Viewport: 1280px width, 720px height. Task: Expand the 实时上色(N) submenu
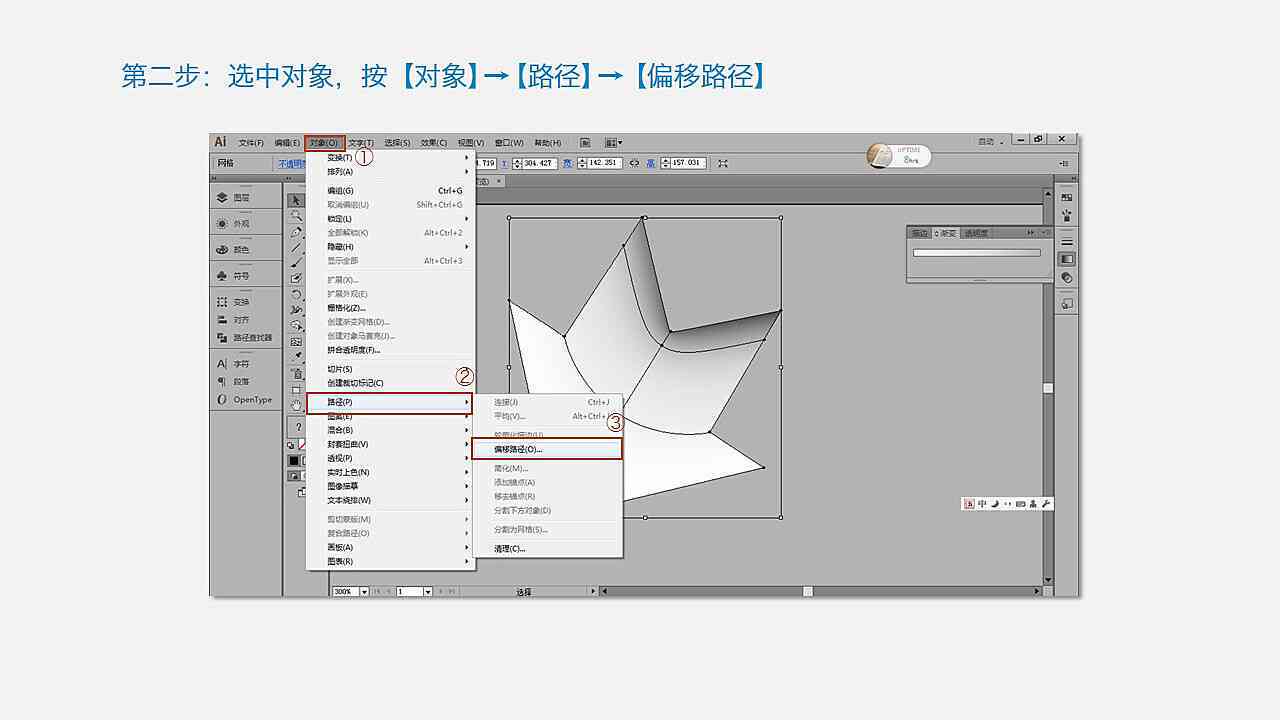click(x=390, y=472)
